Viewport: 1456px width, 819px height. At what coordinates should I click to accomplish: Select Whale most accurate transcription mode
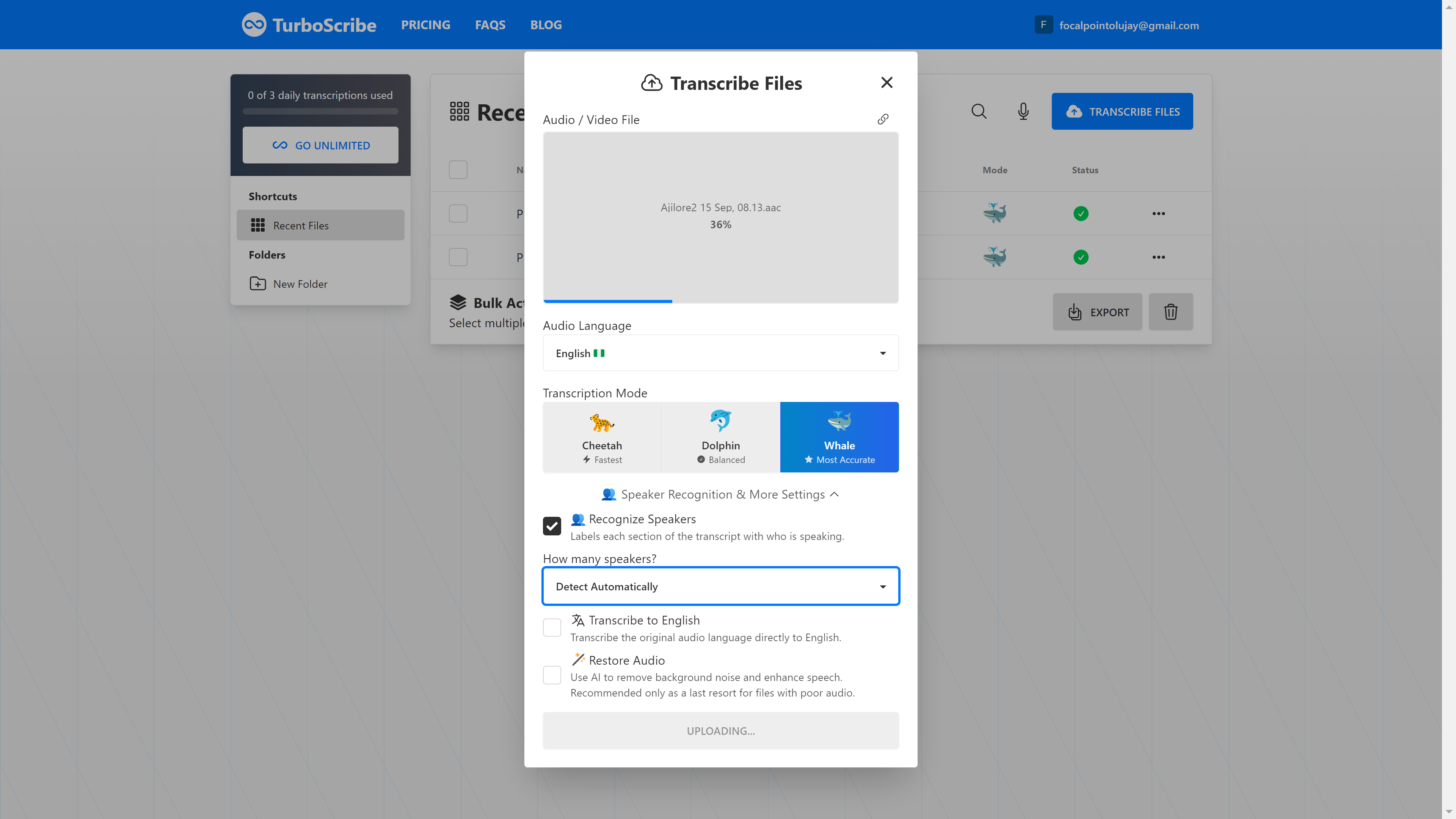click(x=839, y=437)
